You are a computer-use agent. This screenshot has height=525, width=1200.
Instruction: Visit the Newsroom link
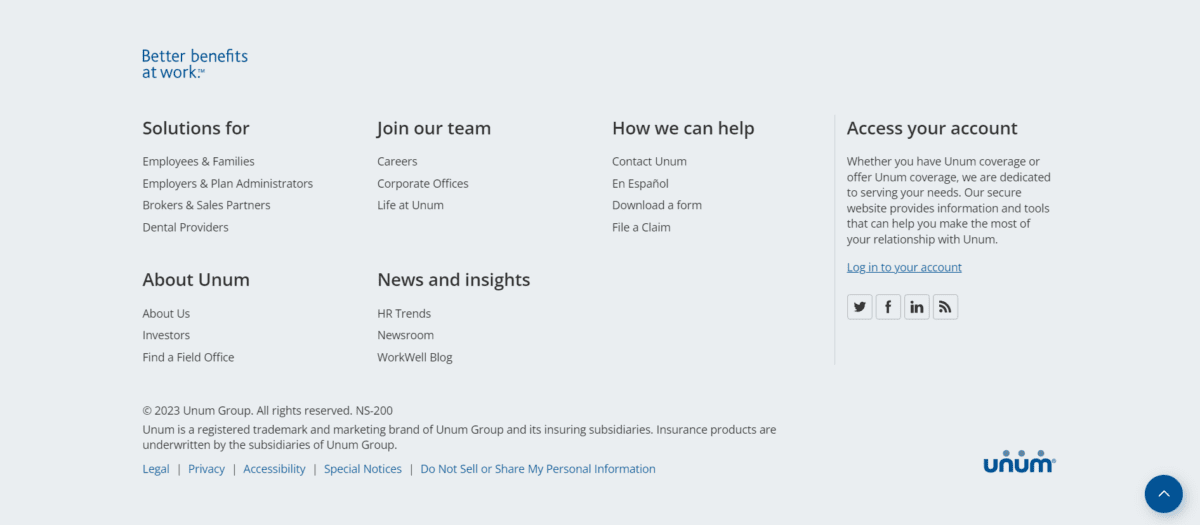(x=405, y=335)
